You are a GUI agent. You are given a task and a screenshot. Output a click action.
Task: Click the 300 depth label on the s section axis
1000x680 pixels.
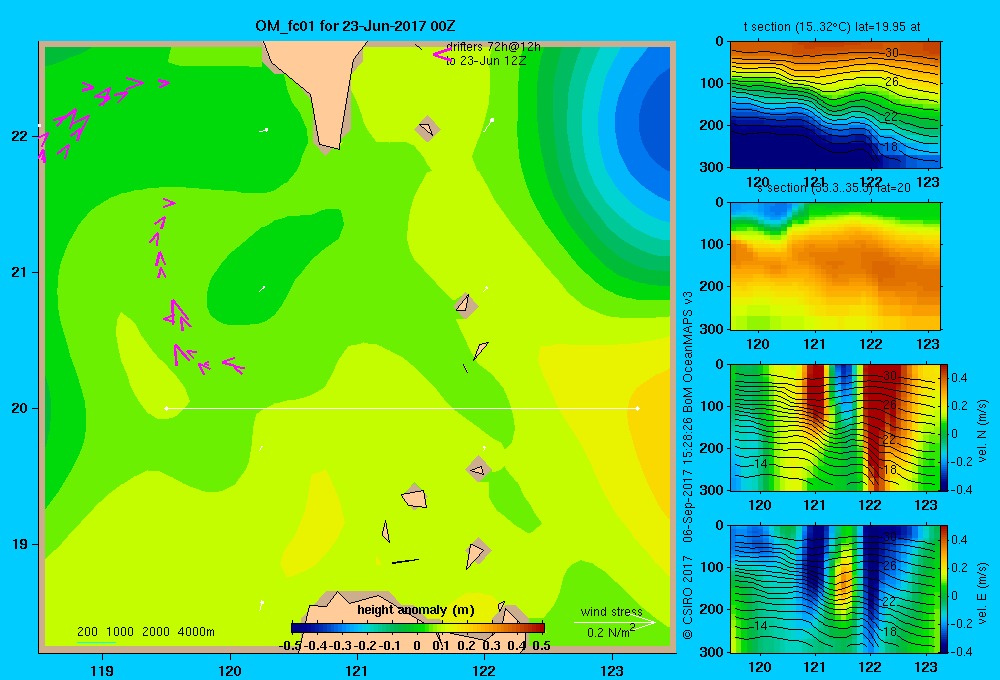click(x=712, y=329)
